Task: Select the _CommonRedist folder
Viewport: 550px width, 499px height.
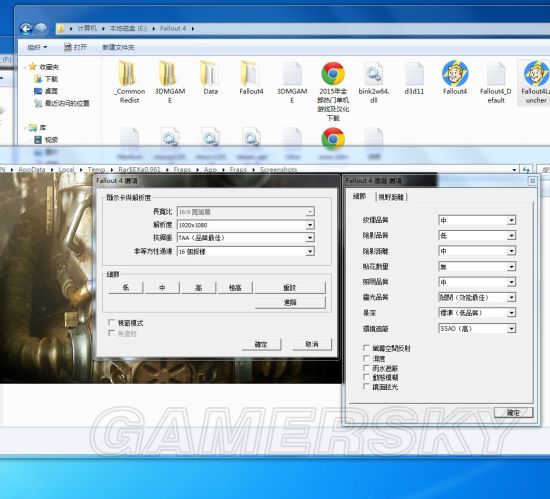Action: 127,74
